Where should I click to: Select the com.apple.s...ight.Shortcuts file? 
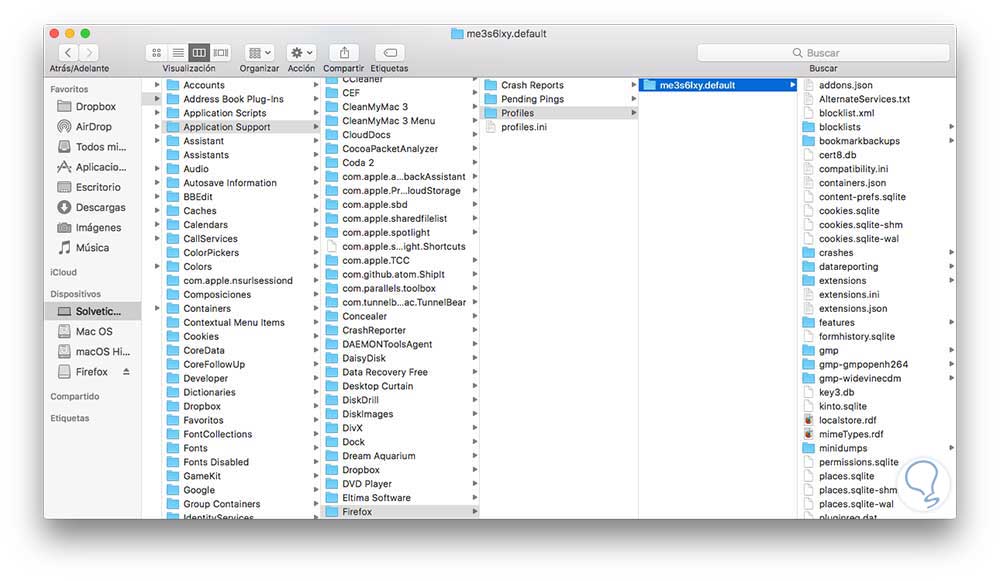pyautogui.click(x=401, y=246)
